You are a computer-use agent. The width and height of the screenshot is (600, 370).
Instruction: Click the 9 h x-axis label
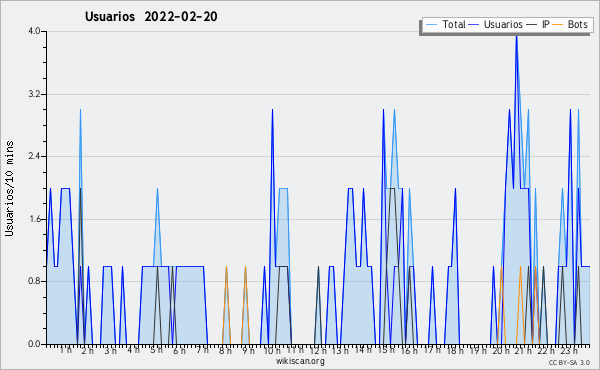point(248,351)
